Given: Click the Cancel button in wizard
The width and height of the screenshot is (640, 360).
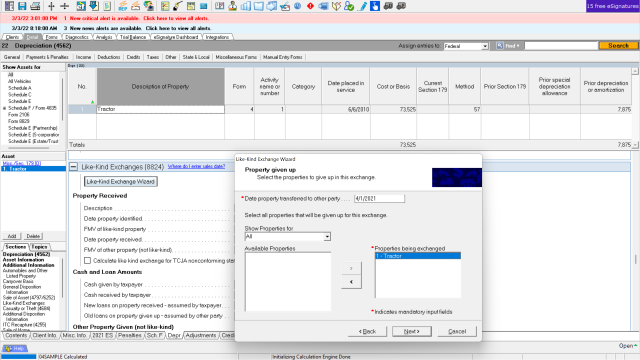Looking at the screenshot, I should (x=457, y=331).
